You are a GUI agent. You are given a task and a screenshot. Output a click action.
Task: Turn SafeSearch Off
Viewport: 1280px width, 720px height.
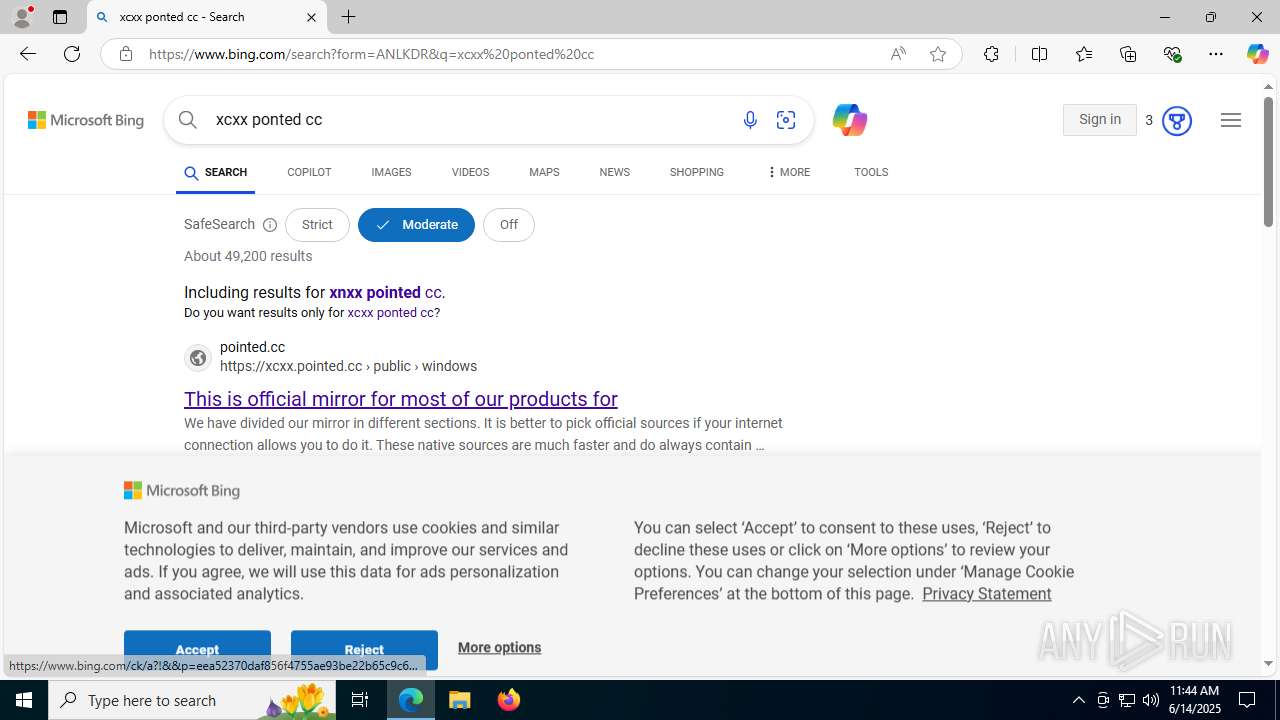[x=509, y=225]
